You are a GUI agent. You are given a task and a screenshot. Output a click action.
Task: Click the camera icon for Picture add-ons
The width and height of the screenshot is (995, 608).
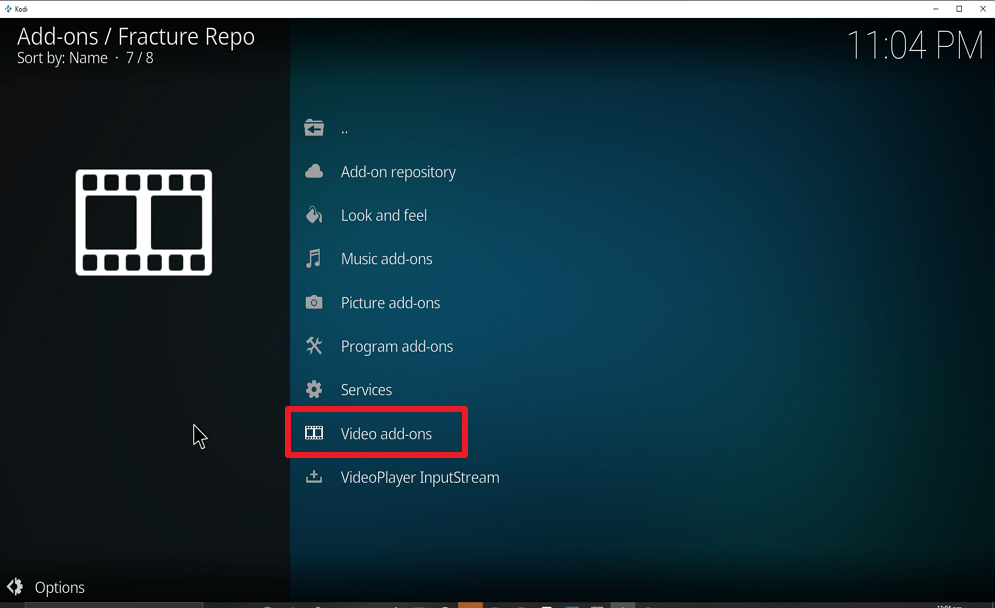pos(313,302)
